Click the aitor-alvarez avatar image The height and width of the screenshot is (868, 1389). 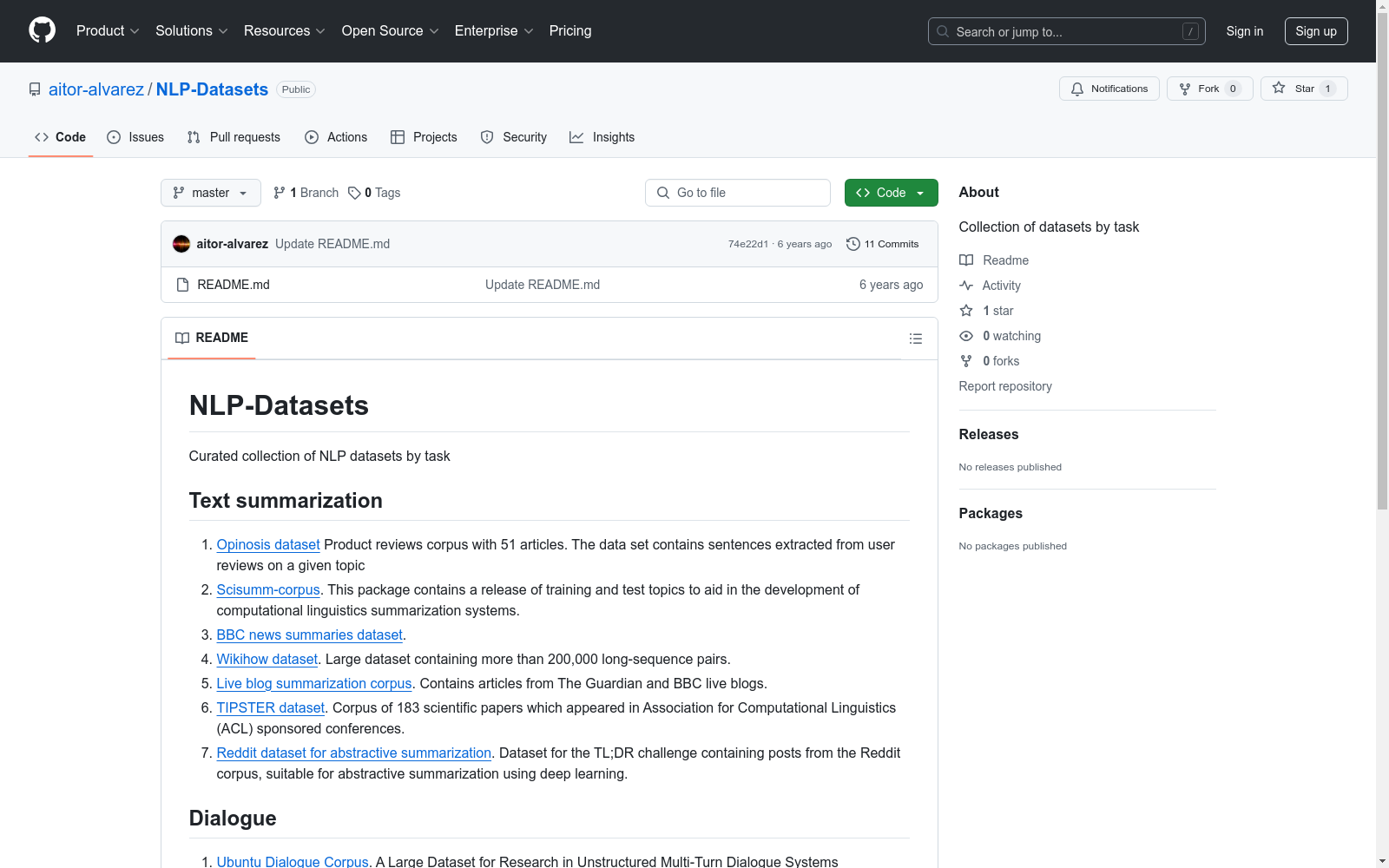click(181, 244)
